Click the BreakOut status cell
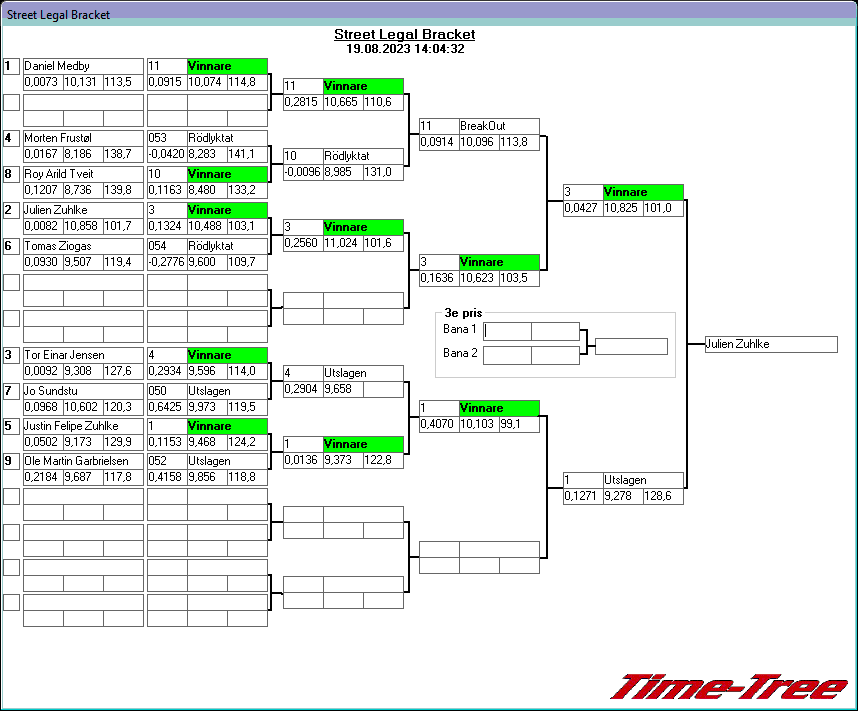Image resolution: width=858 pixels, height=711 pixels. [x=499, y=126]
